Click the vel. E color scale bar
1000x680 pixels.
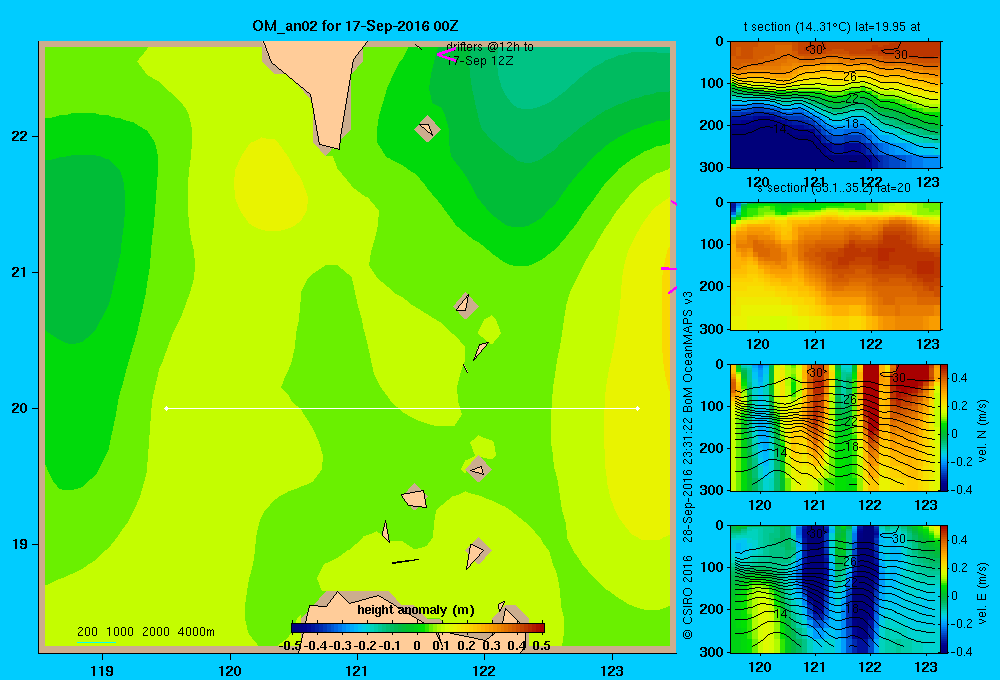[945, 589]
